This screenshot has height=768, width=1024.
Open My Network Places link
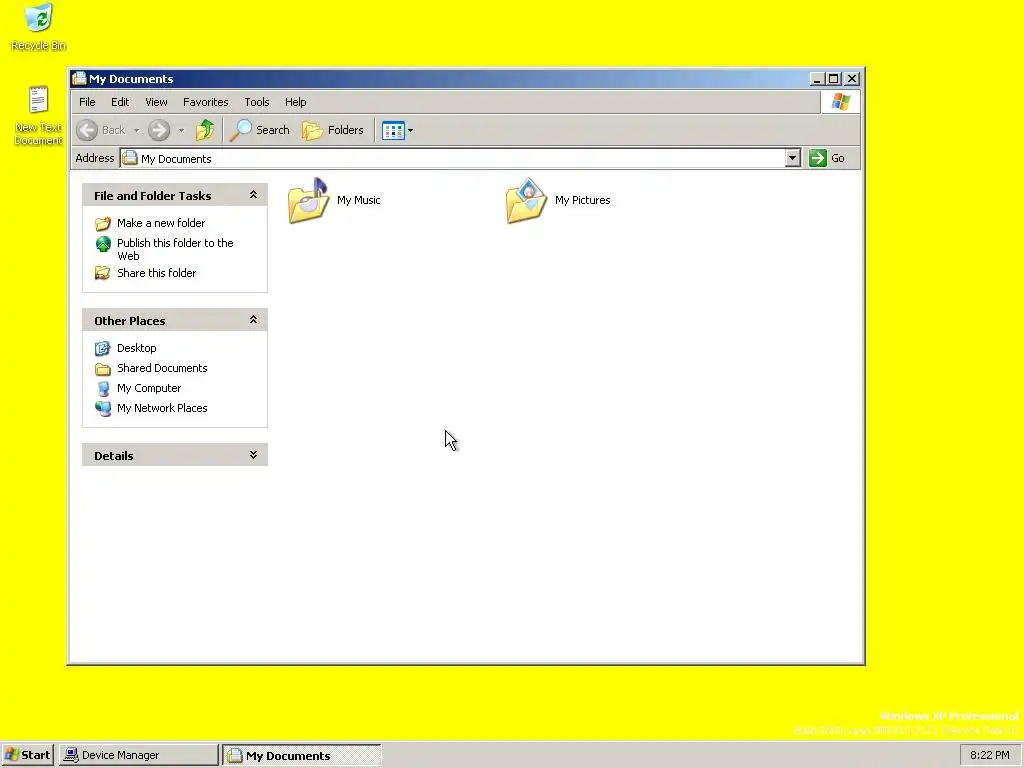pos(162,408)
